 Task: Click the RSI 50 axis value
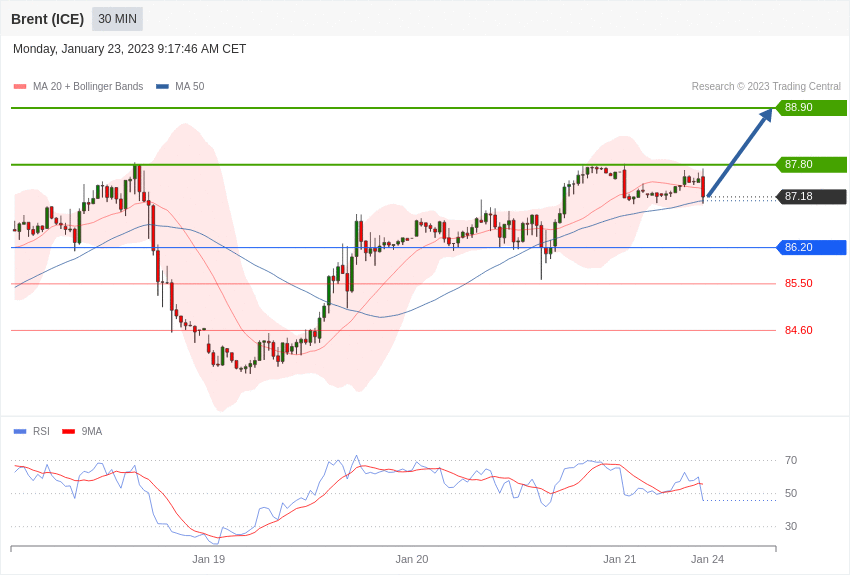(791, 494)
